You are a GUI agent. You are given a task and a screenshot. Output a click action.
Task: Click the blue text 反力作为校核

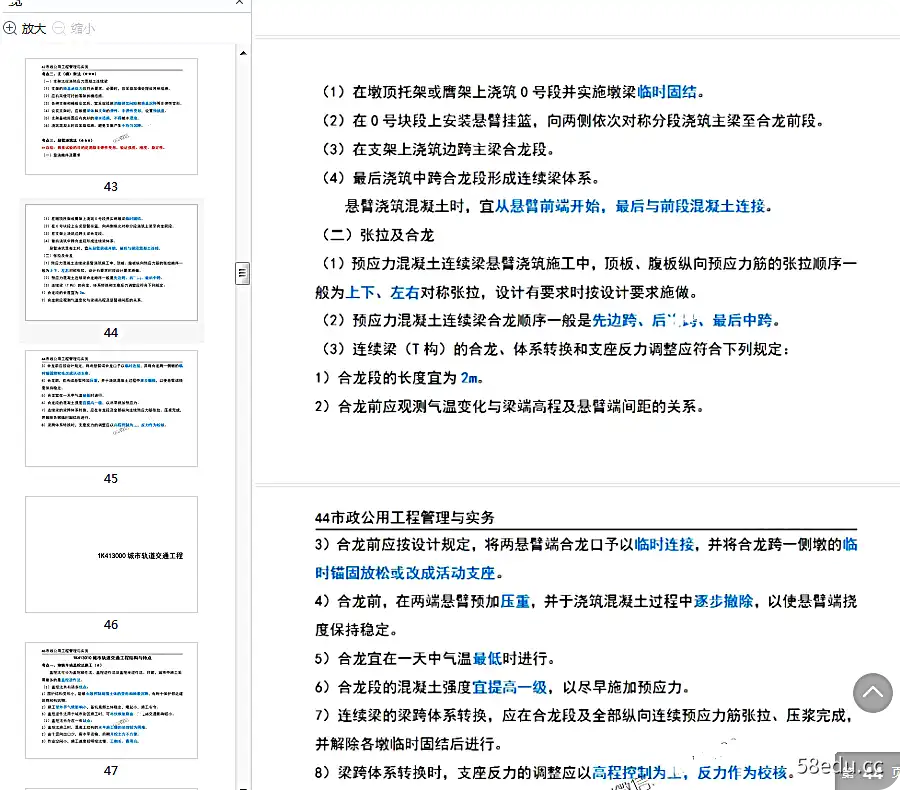coord(742,773)
